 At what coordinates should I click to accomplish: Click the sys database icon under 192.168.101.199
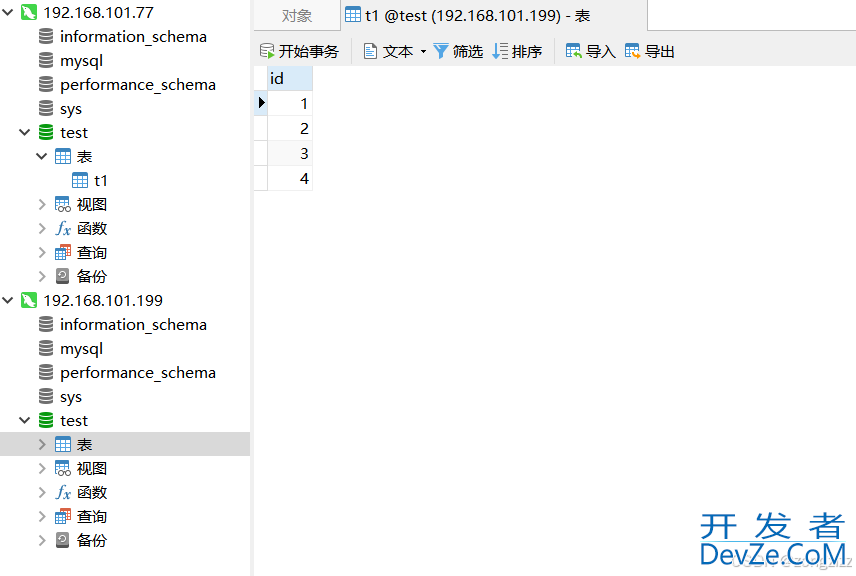tap(46, 397)
